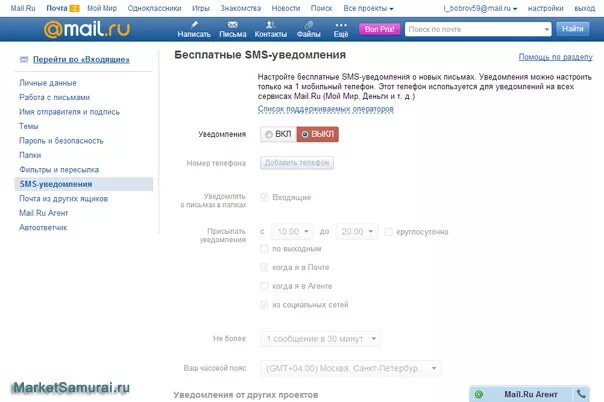Select SMS-уведомления in the sidebar
The image size is (604, 402).
84,184
